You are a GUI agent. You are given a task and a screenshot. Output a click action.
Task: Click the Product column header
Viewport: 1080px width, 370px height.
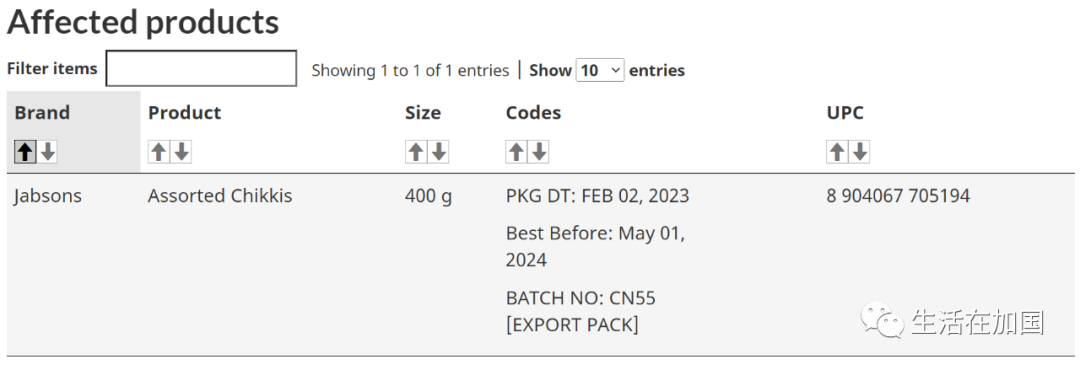(185, 113)
